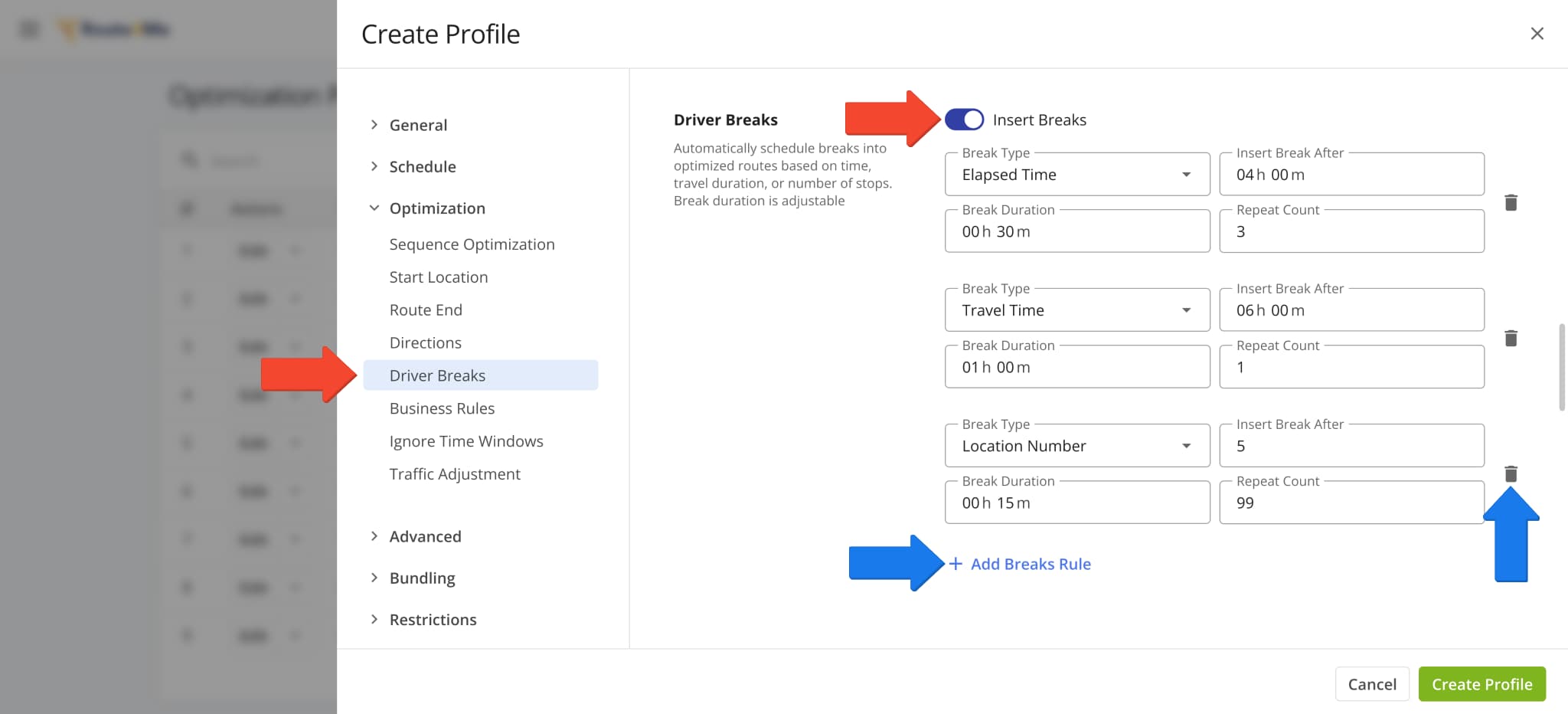Expand the Advanced section
Screen dimensions: 1568x714
point(425,536)
